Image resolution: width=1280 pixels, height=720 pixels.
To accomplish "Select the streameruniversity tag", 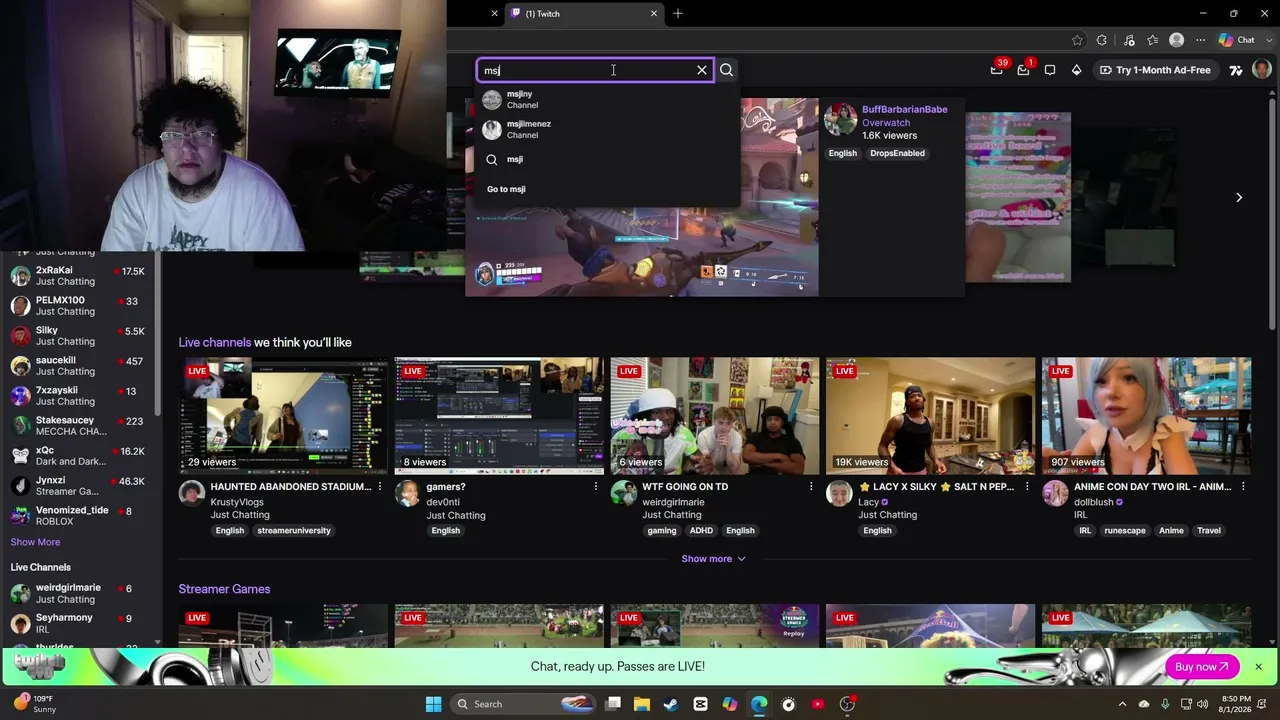I will click(294, 531).
